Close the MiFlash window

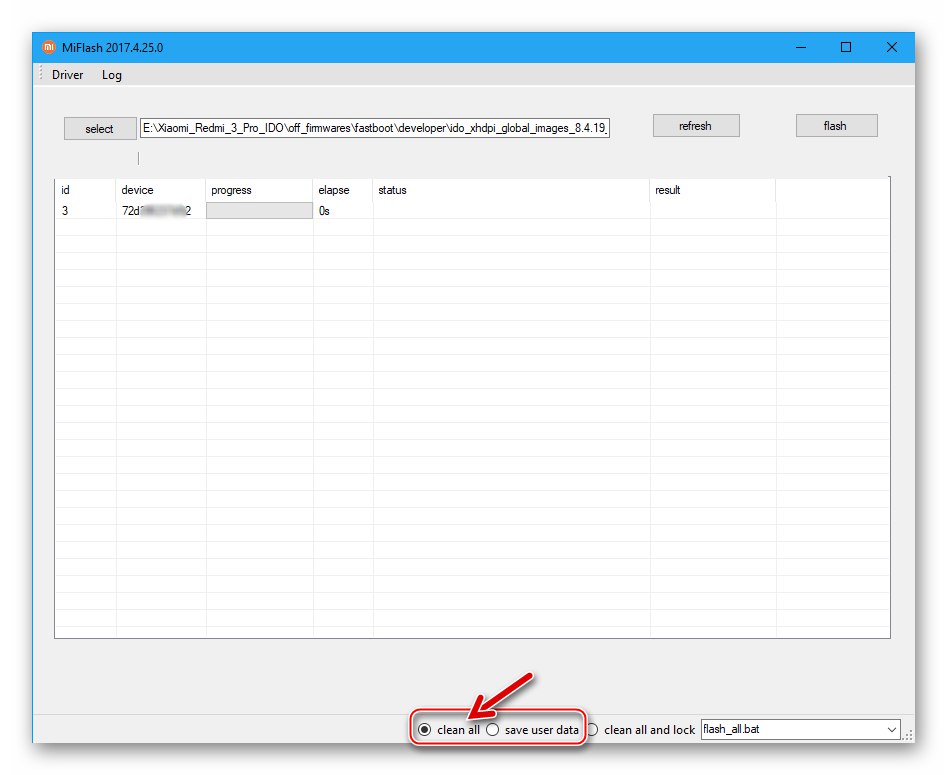pos(891,47)
